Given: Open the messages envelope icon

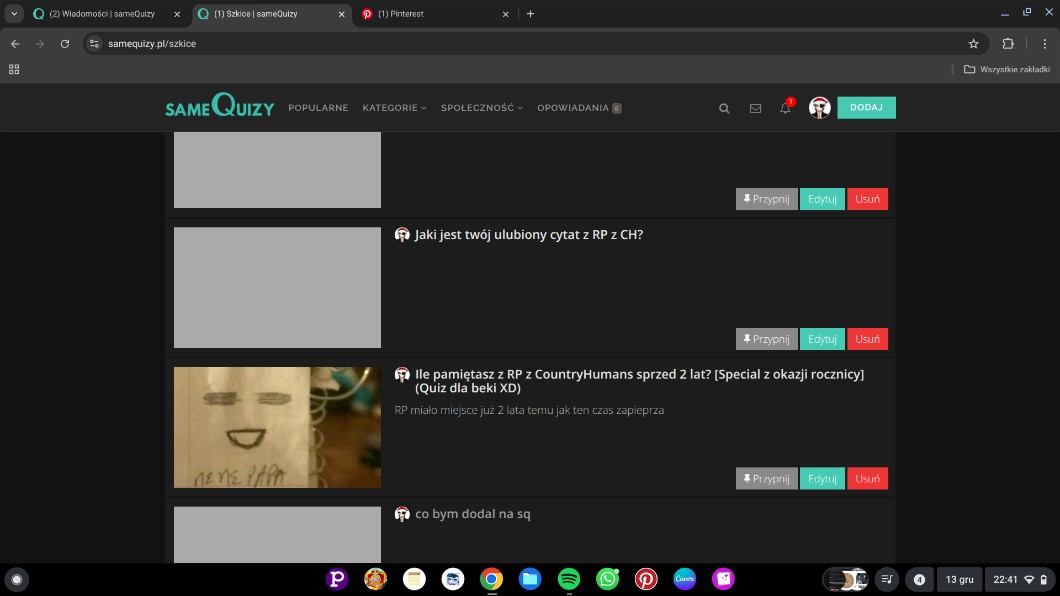Looking at the screenshot, I should pyautogui.click(x=755, y=108).
